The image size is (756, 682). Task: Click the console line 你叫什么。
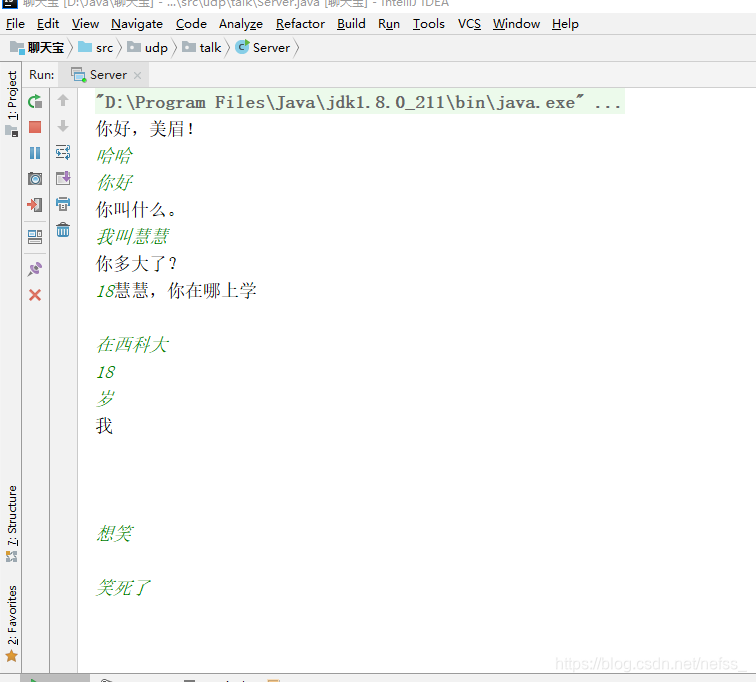(136, 210)
